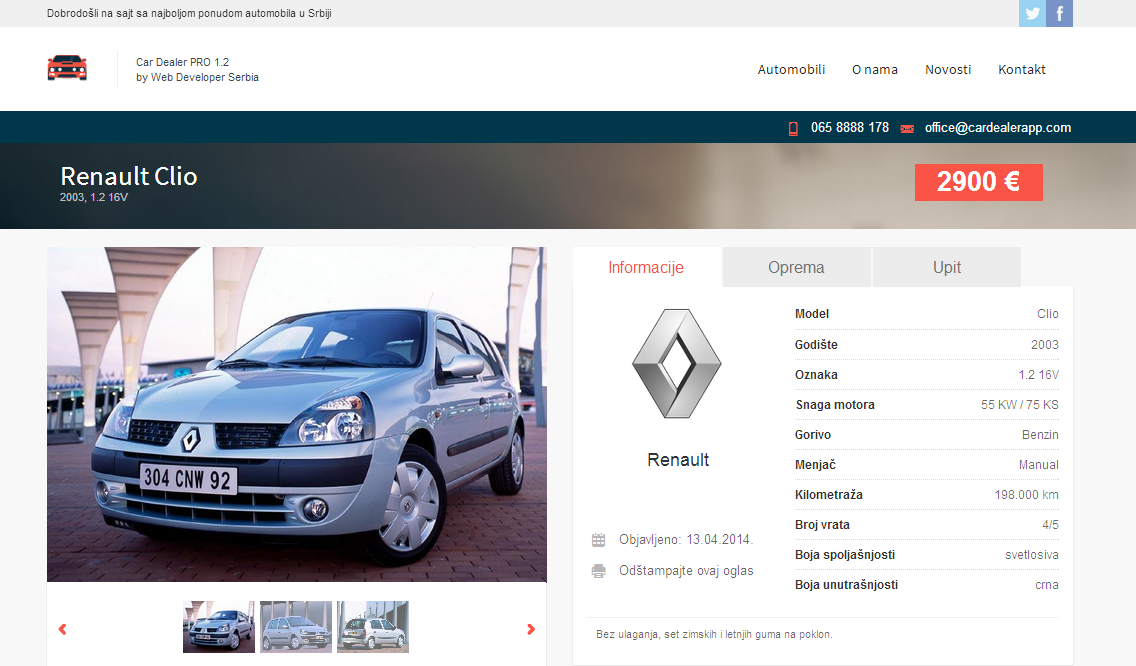This screenshot has width=1136, height=666.
Task: Click the printer icon
Action: point(598,571)
